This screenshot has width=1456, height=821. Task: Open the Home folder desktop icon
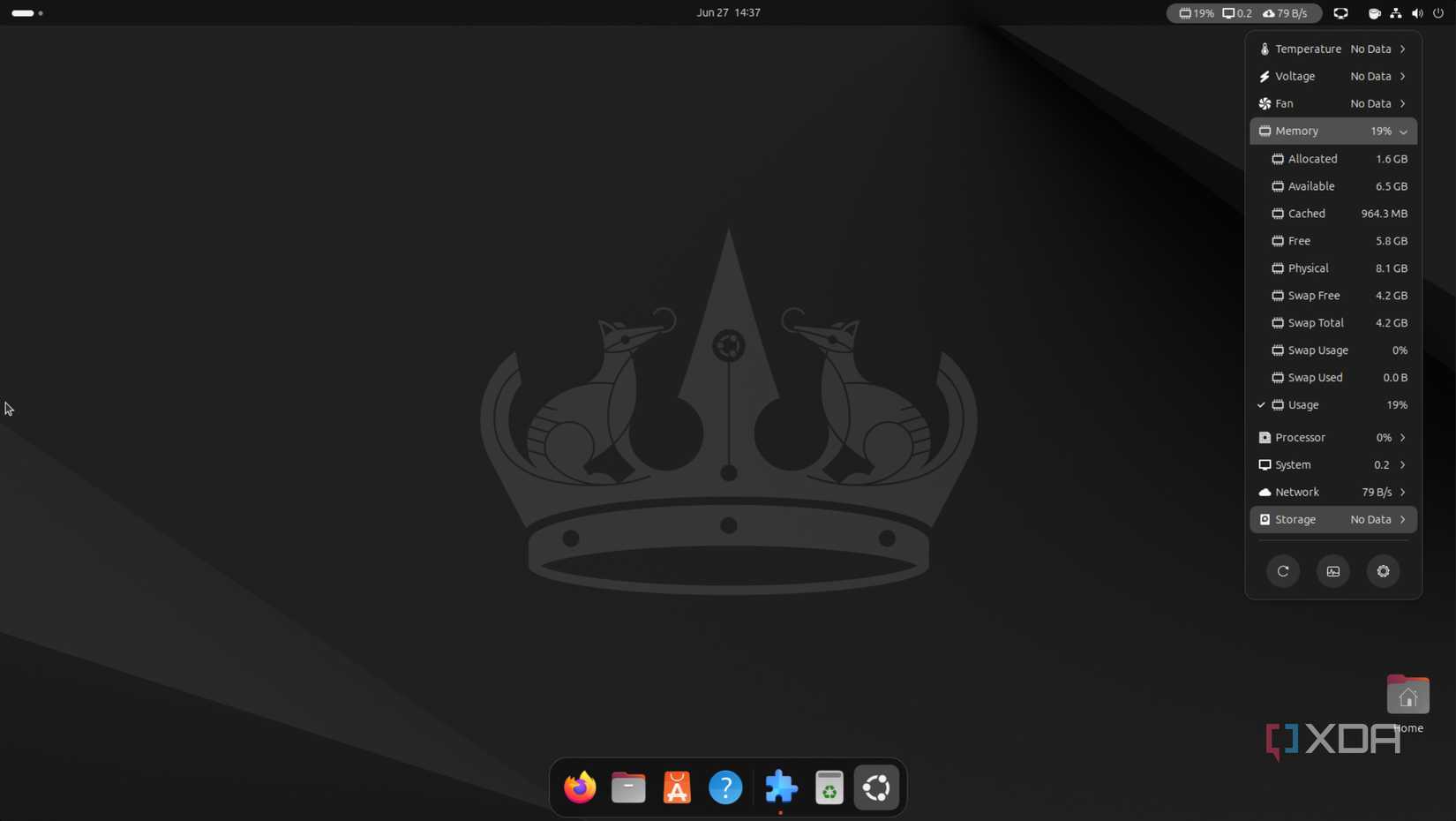(1407, 704)
